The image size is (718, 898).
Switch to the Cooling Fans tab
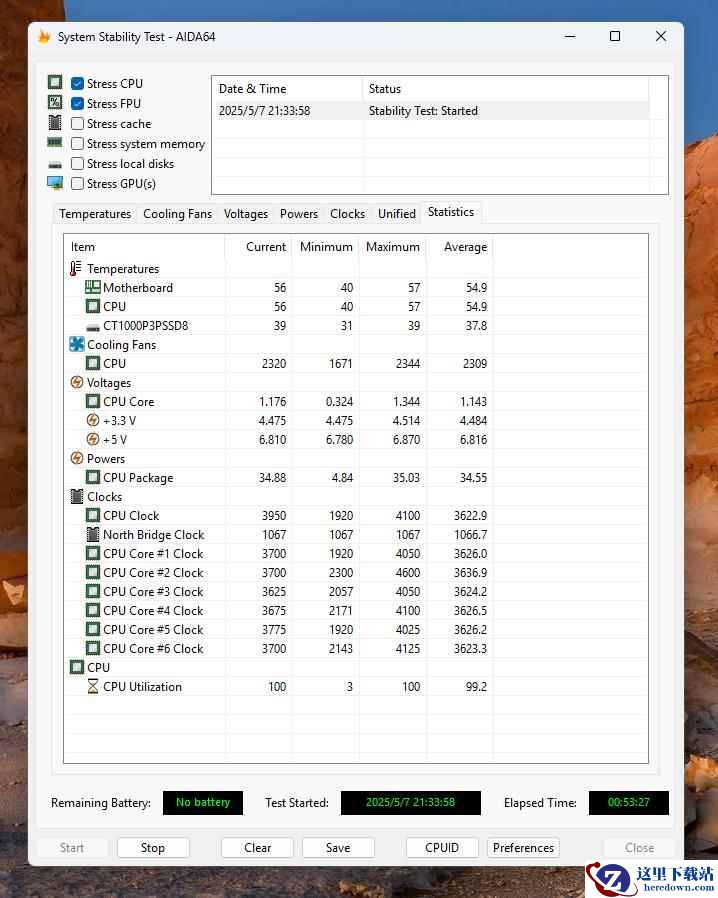[177, 214]
